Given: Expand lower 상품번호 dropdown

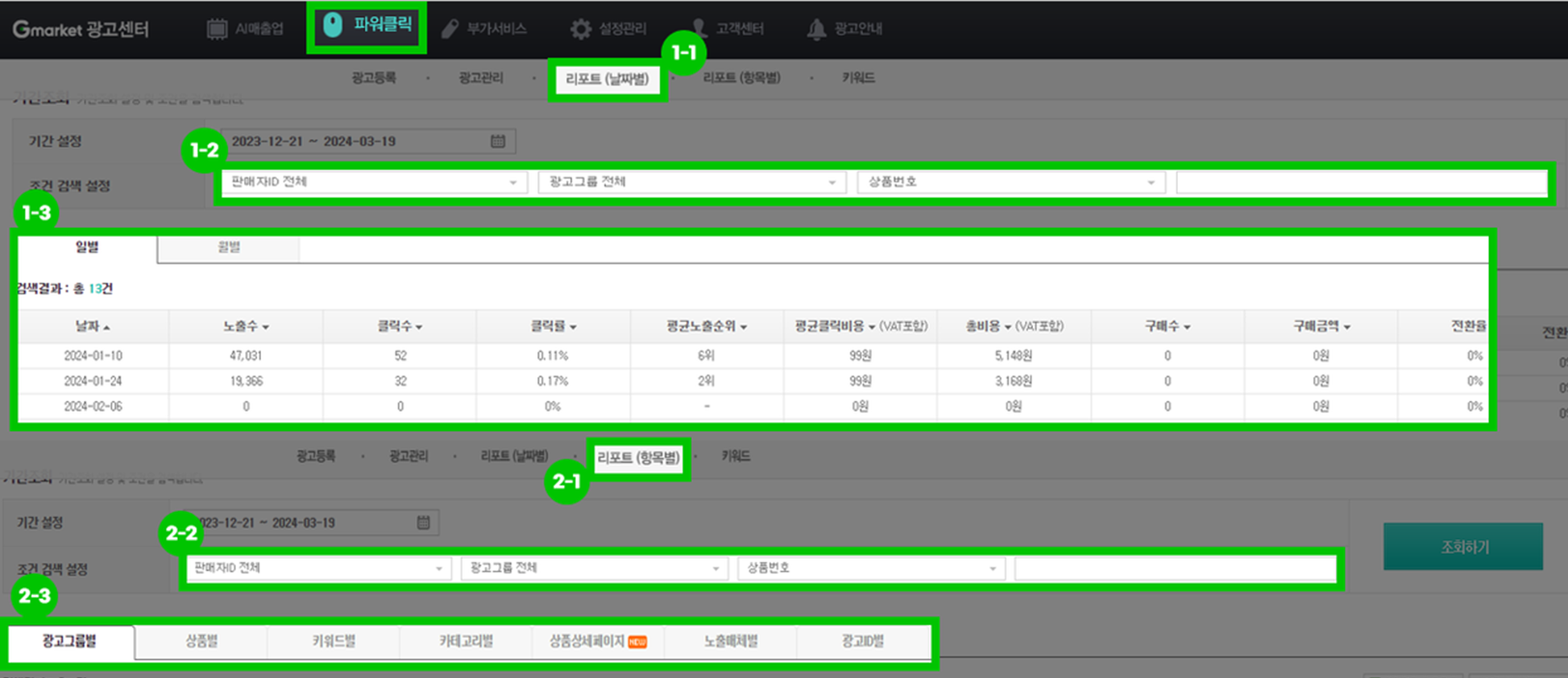Looking at the screenshot, I should coord(872,568).
